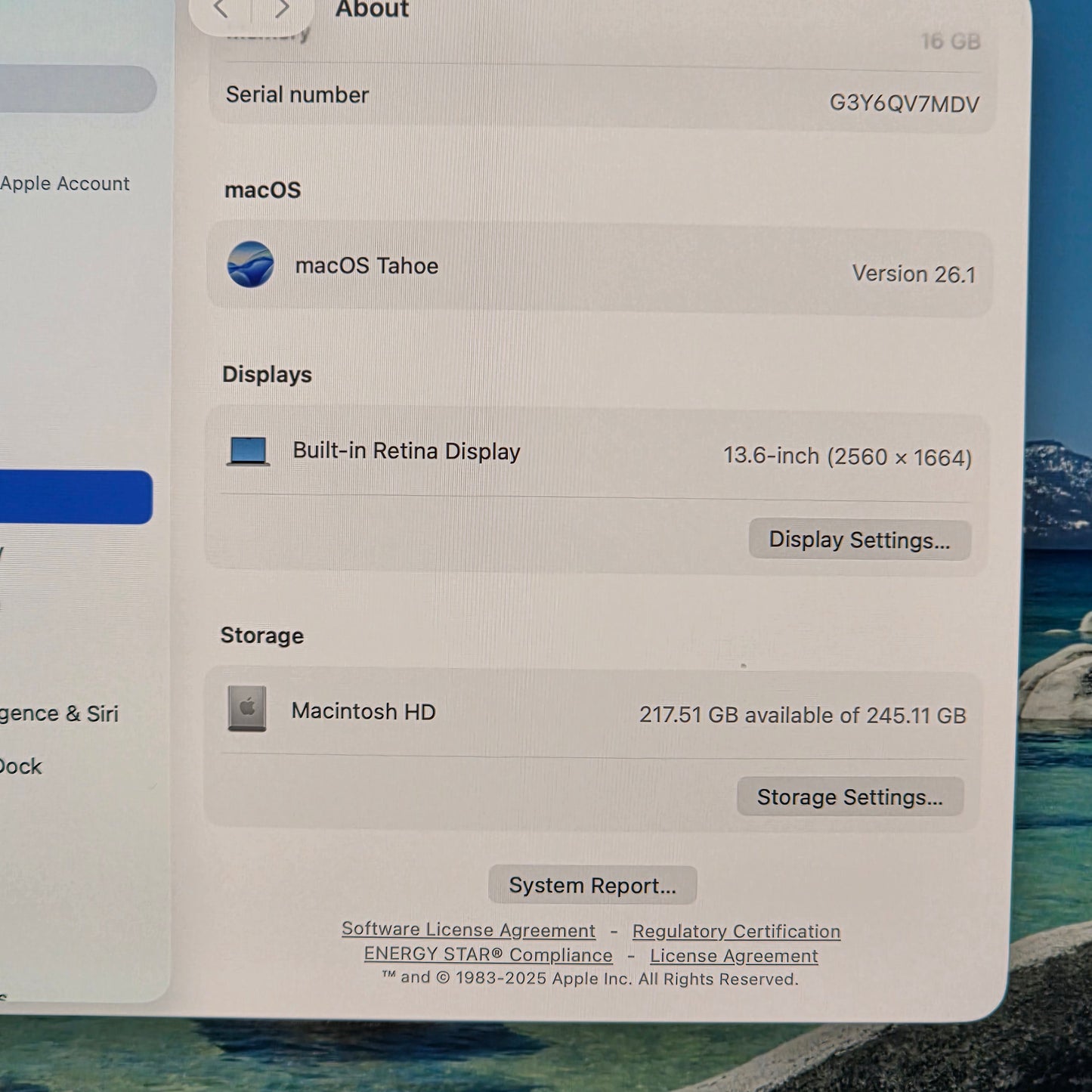This screenshot has width=1092, height=1092.
Task: Open the Regulatory Certification link
Action: pyautogui.click(x=736, y=931)
